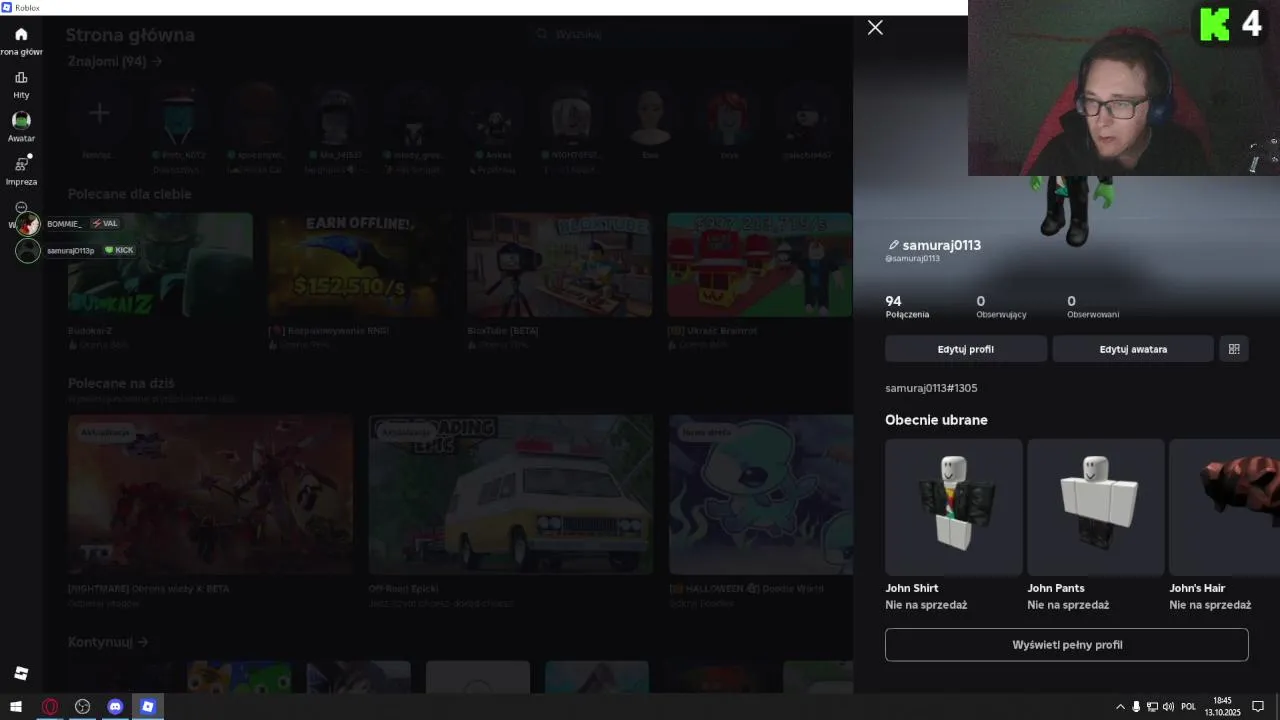Click the Edytuj awatara button
Viewport: 1280px width, 720px height.
(1133, 349)
